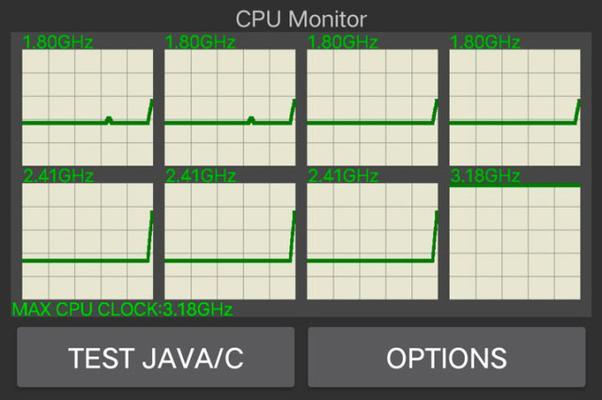Screen dimensions: 602x400
Task: Click the third 2.41GHz frequency label
Action: 343,176
